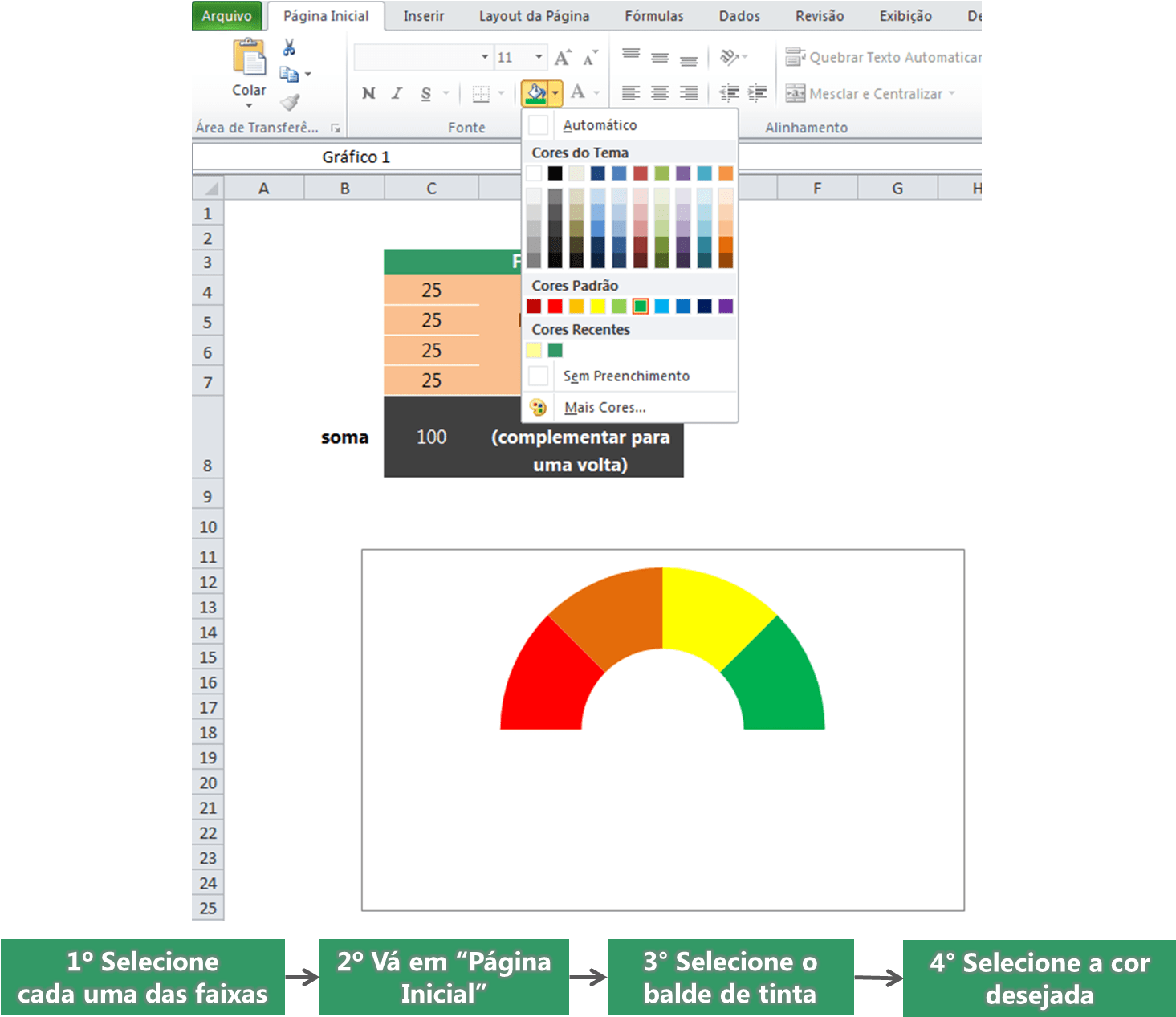The width and height of the screenshot is (1176, 1017).
Task: Toggle underline S formatting
Action: 425,93
